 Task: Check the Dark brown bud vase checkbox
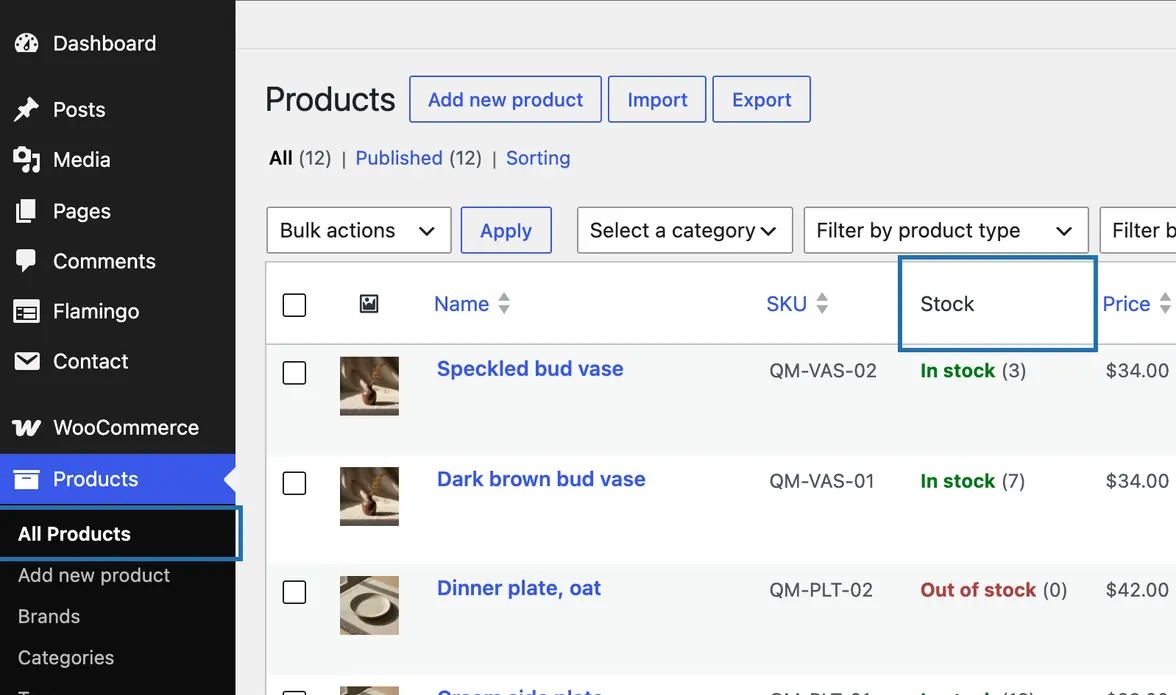coord(294,483)
